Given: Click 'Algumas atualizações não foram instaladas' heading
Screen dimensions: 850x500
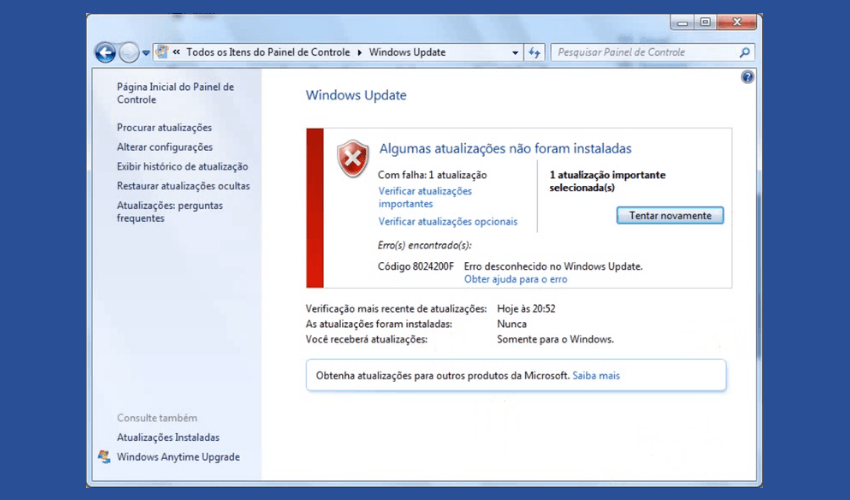Looking at the screenshot, I should (x=505, y=148).
